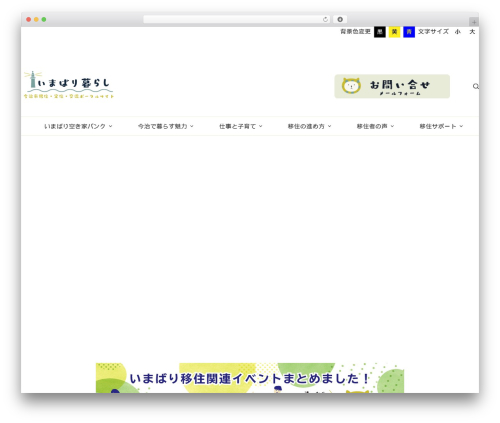This screenshot has width=500, height=423.
Task: Click the browser address bar
Action: coord(237,19)
